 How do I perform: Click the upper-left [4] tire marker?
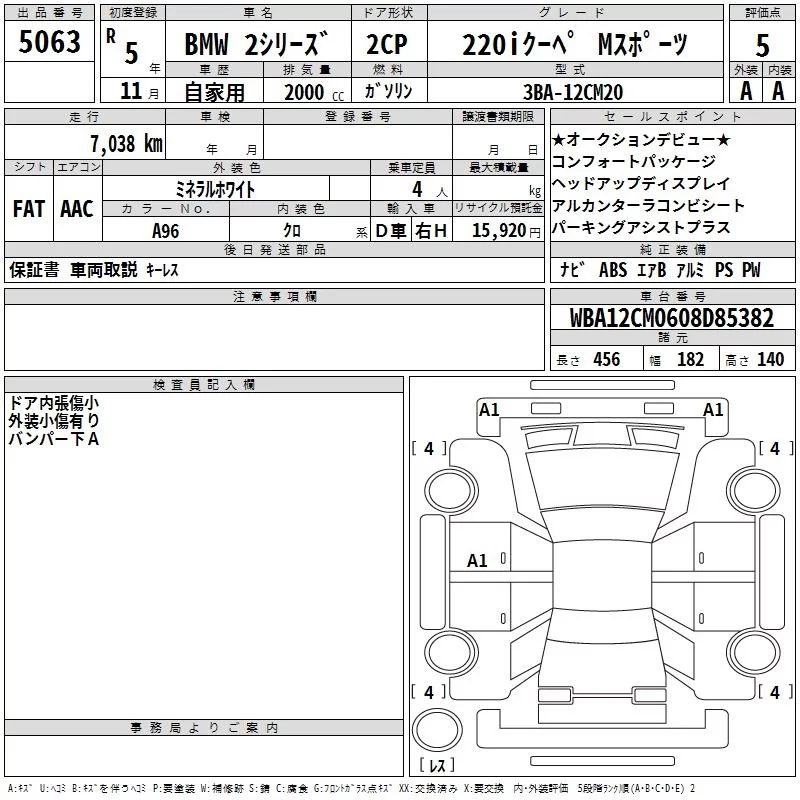point(429,449)
